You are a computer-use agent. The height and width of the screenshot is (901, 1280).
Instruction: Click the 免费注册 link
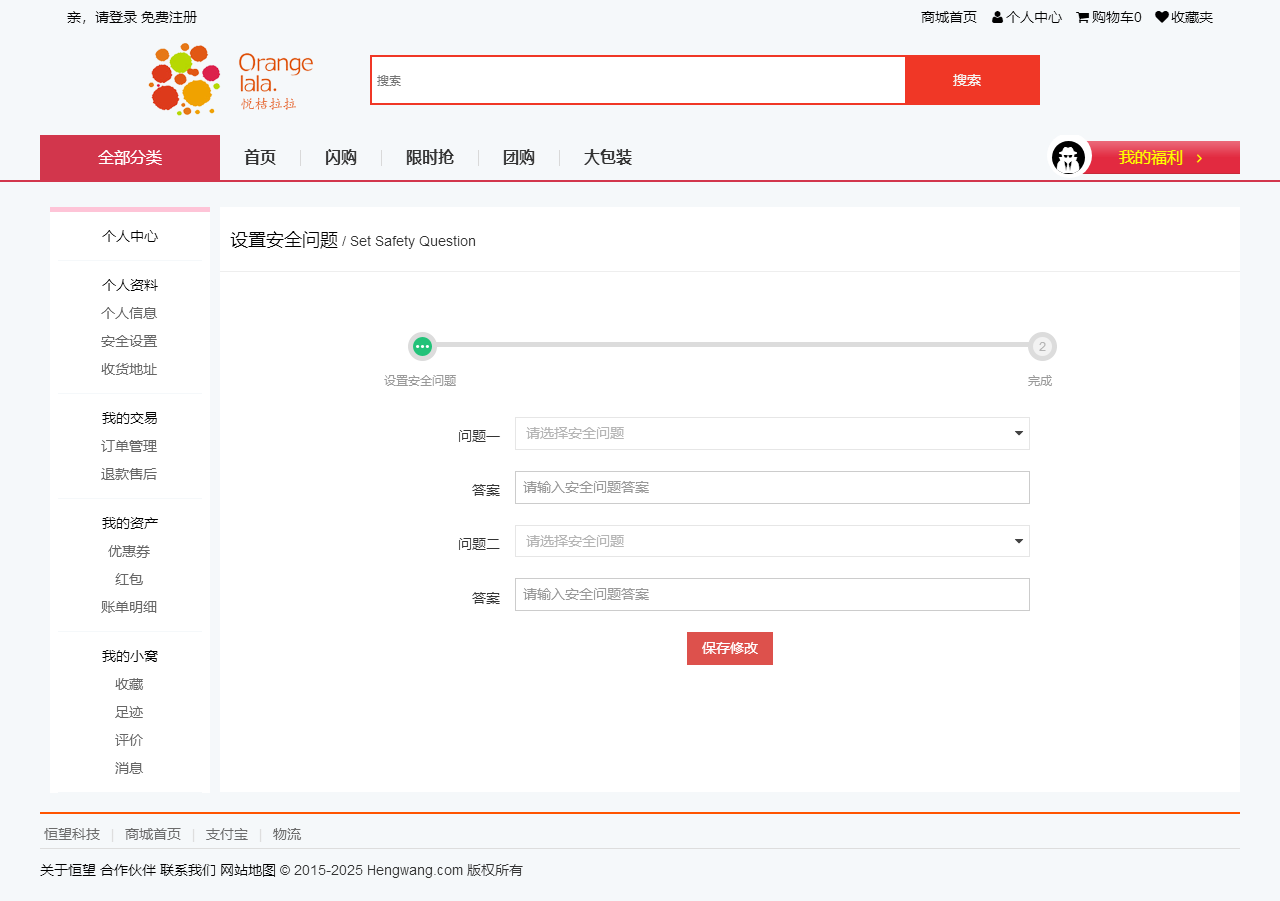[x=169, y=17]
